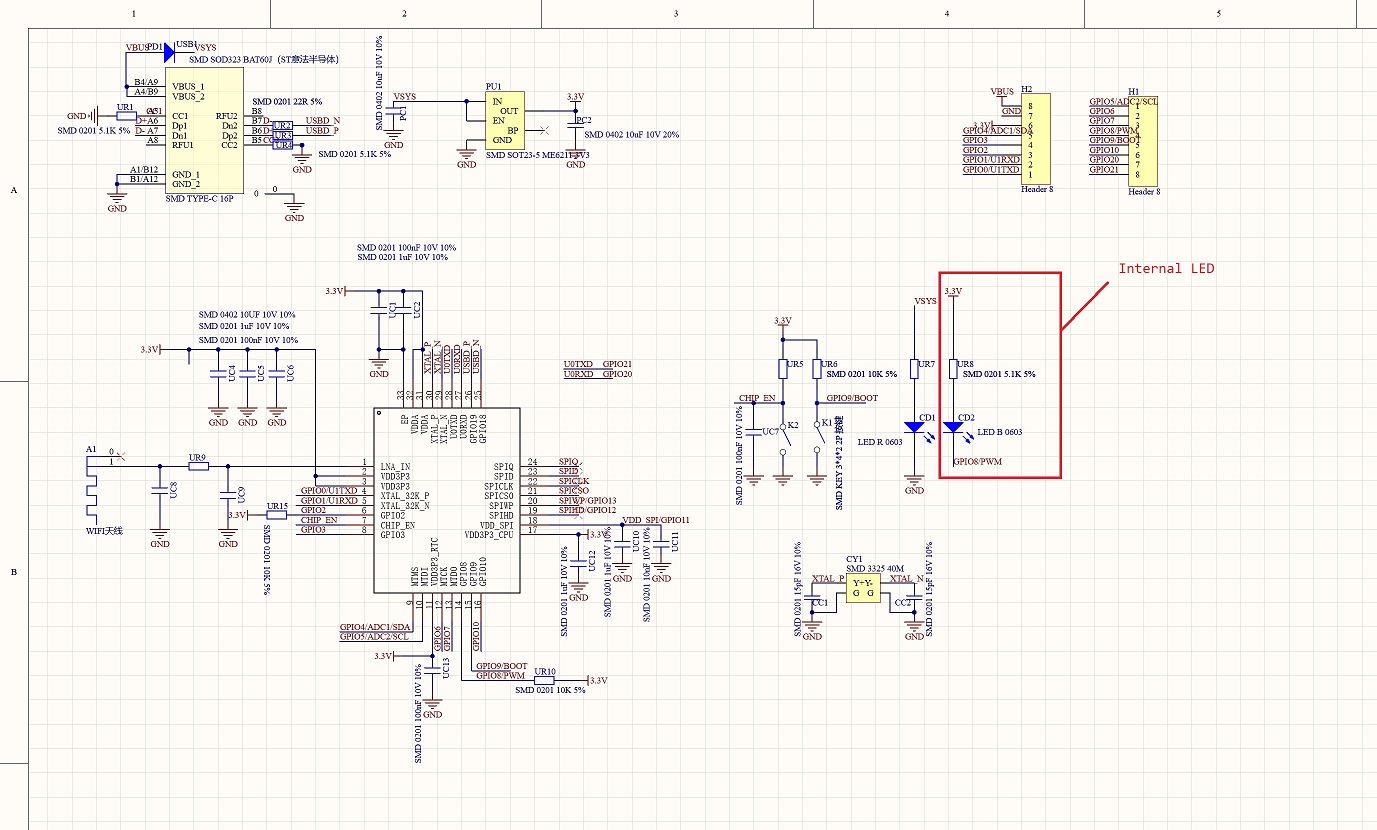Click the red LED symbol CD1

(x=914, y=427)
